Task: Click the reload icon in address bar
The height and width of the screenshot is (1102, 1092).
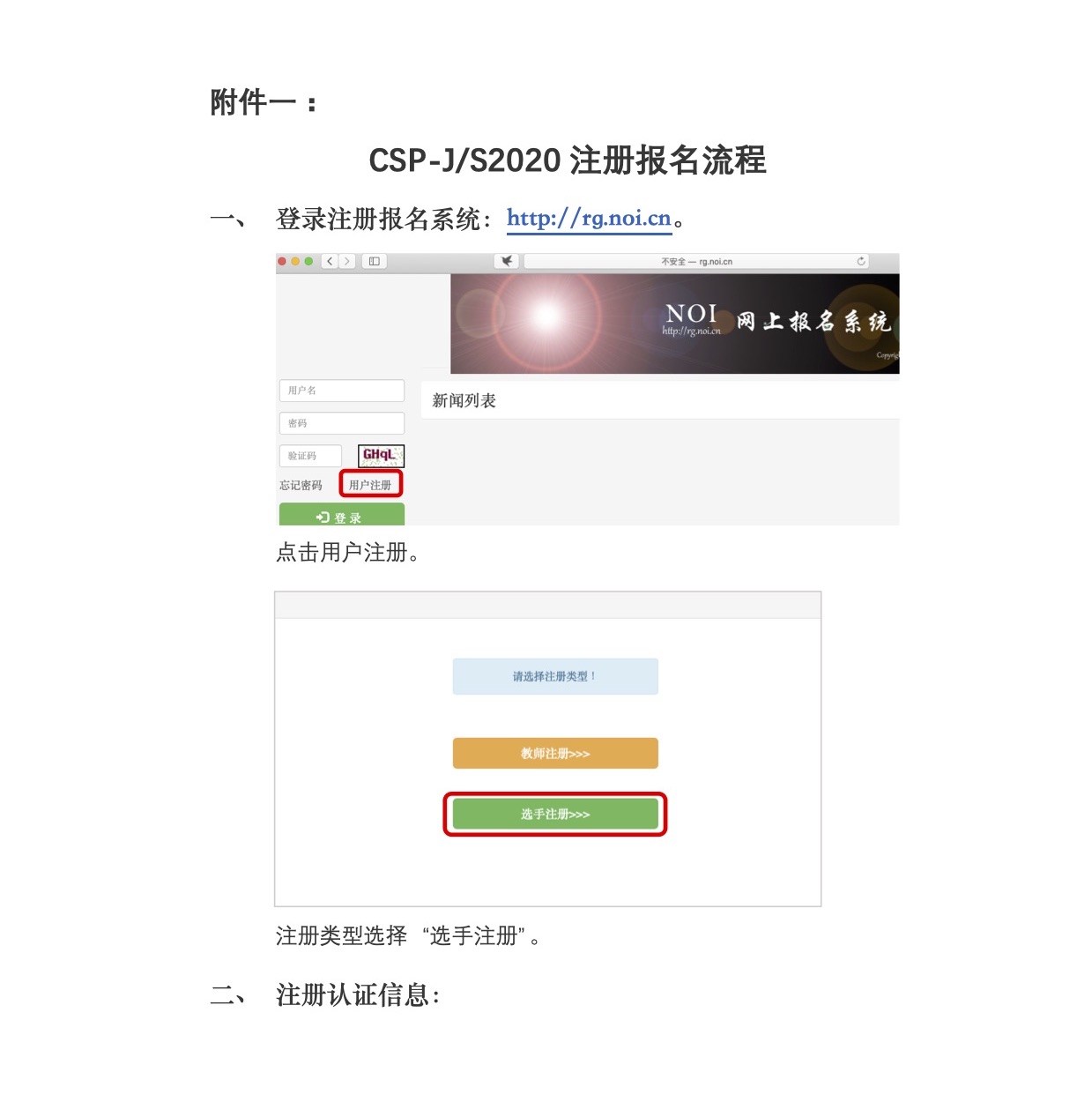Action: pos(861,261)
